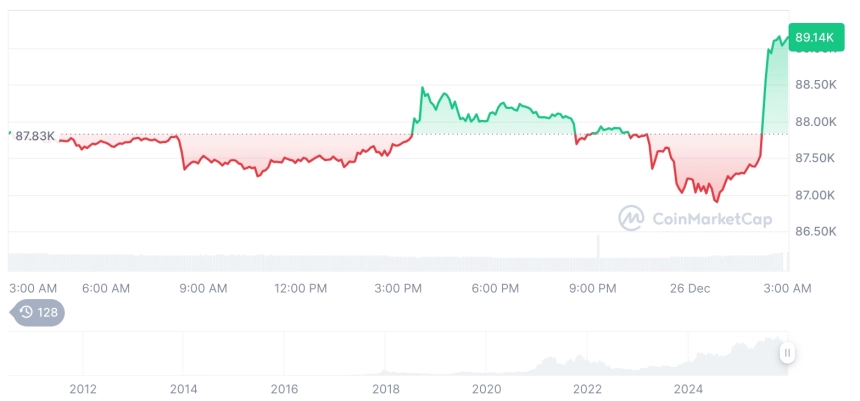Select the 2018 mark on the year timeline

pos(385,388)
